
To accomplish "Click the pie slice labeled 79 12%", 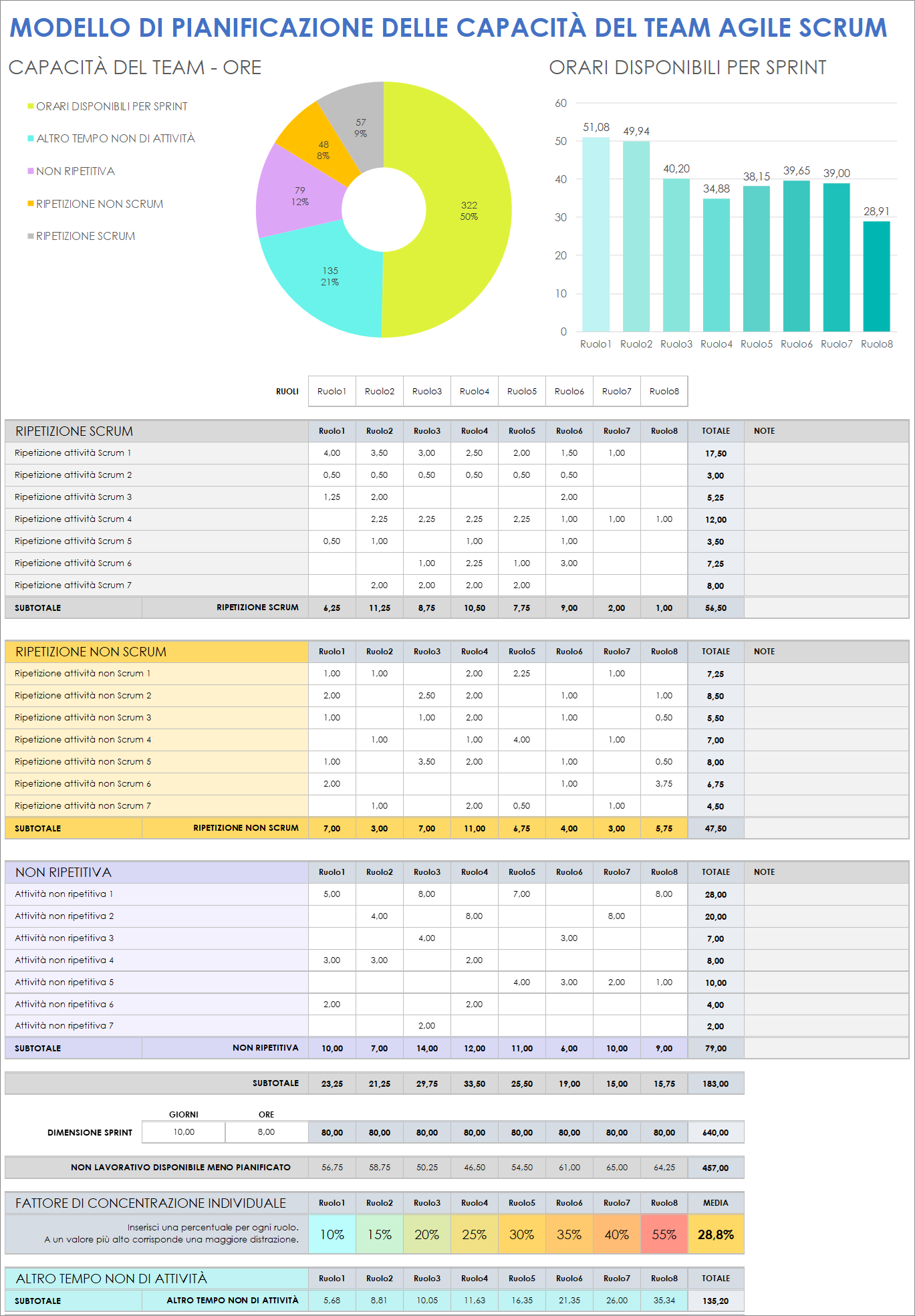I will coord(299,196).
